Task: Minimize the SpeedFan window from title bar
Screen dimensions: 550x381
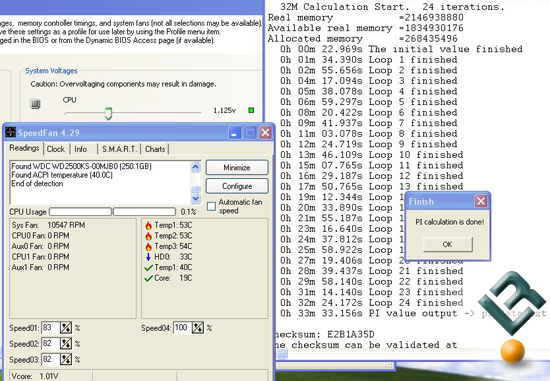Action: [x=235, y=133]
